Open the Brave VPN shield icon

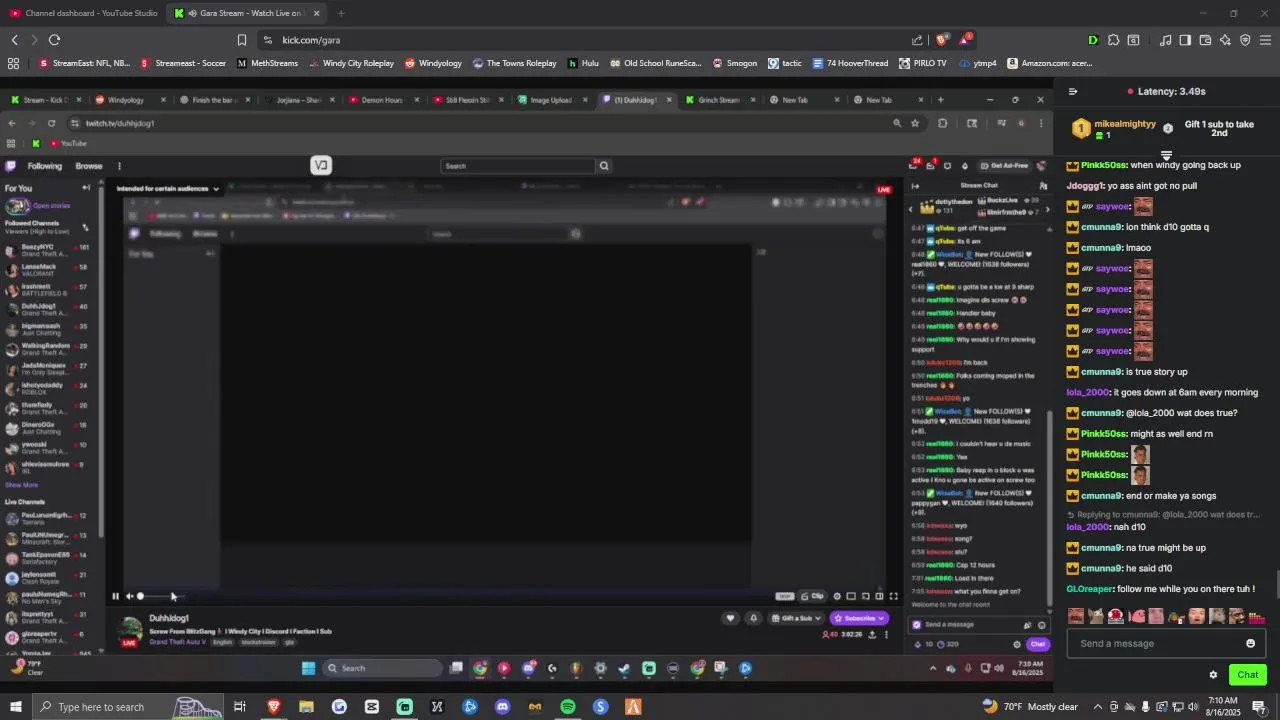[x=1245, y=40]
